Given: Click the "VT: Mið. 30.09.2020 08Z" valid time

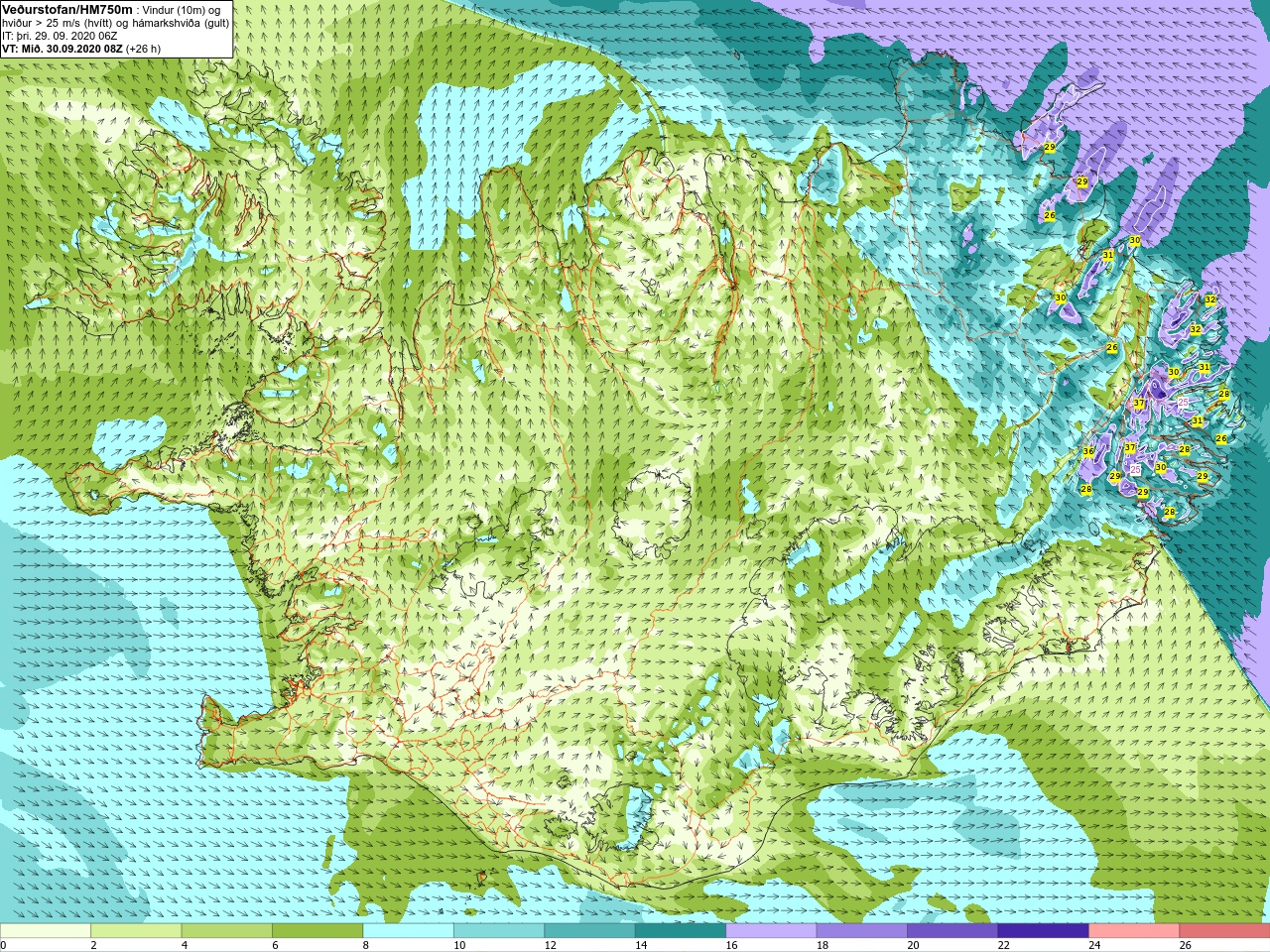Looking at the screenshot, I should point(62,49).
